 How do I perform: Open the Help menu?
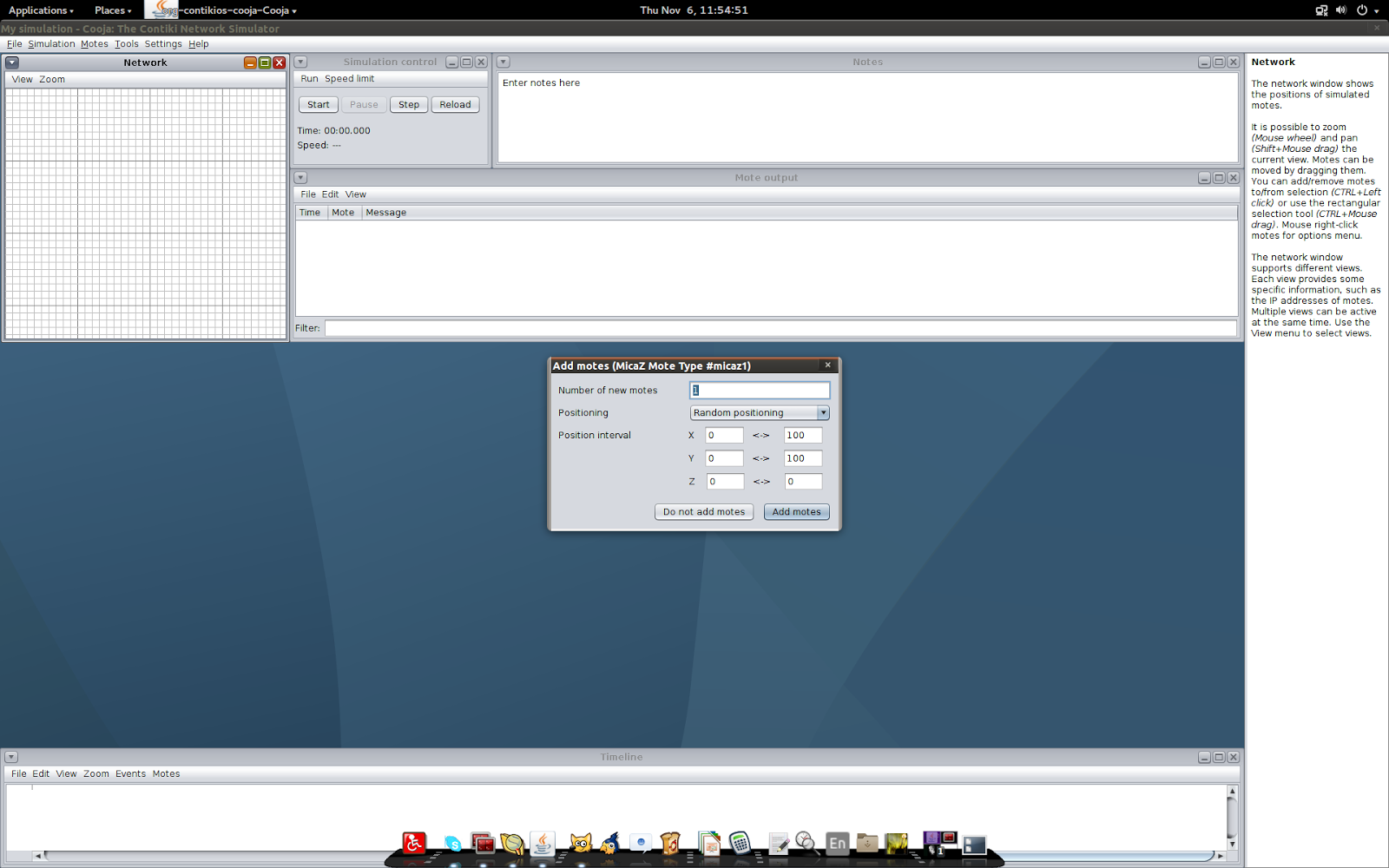(x=199, y=44)
